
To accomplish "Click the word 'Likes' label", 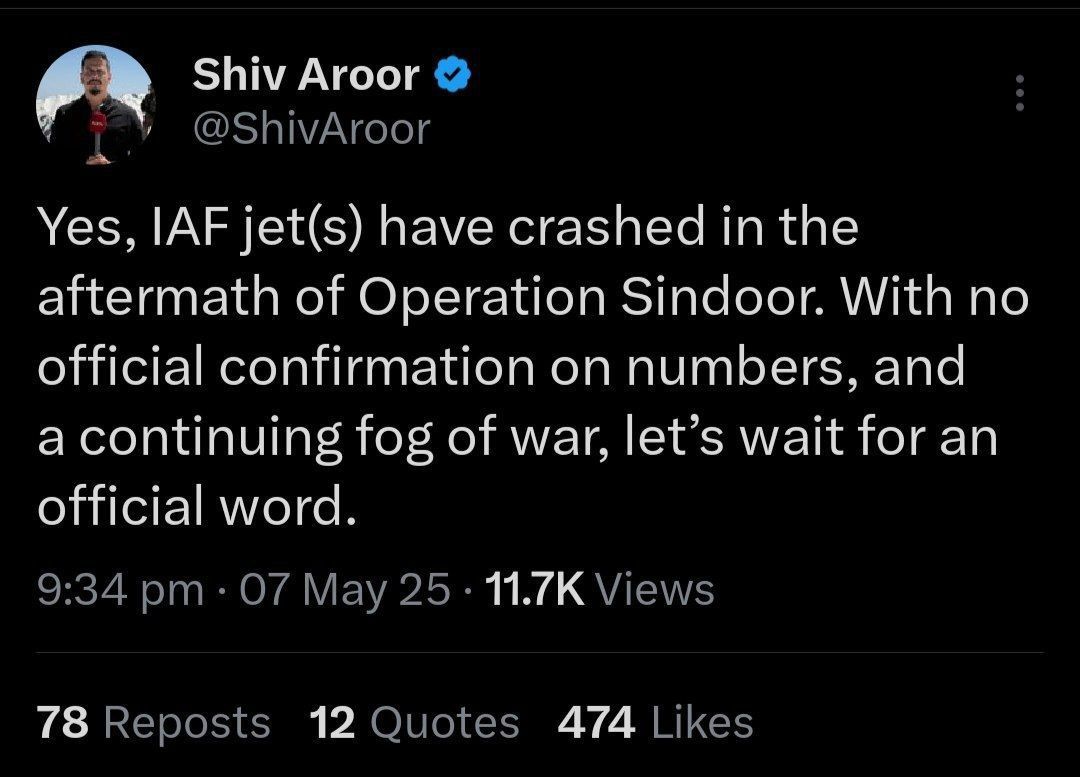I will [x=702, y=723].
